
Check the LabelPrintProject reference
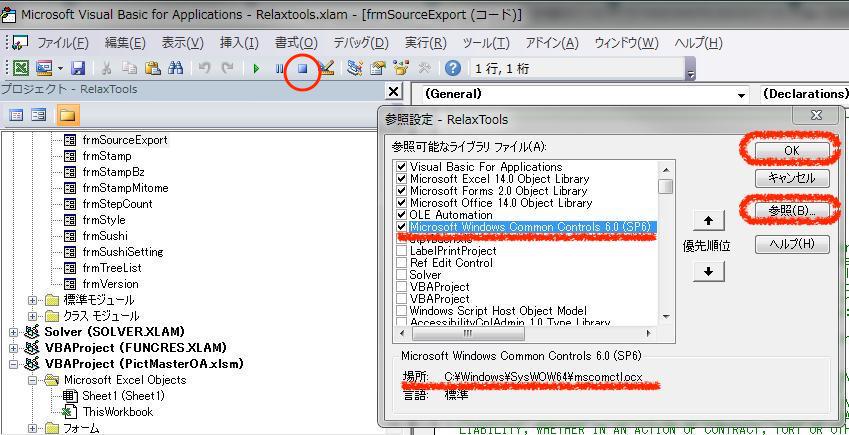401,251
